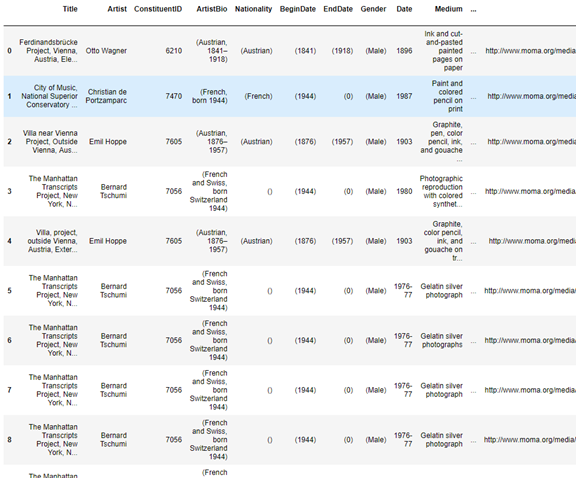
Task: Select the Villa, project, outside Vienna title
Action: coord(52,241)
